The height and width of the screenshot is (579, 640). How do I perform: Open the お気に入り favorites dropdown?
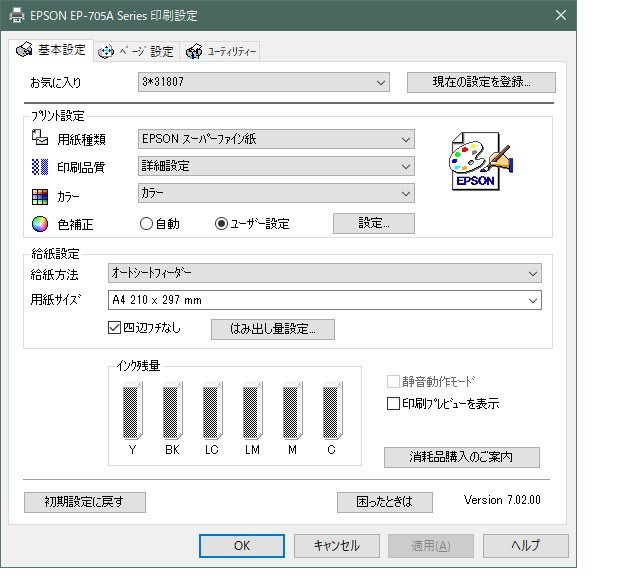[x=262, y=82]
